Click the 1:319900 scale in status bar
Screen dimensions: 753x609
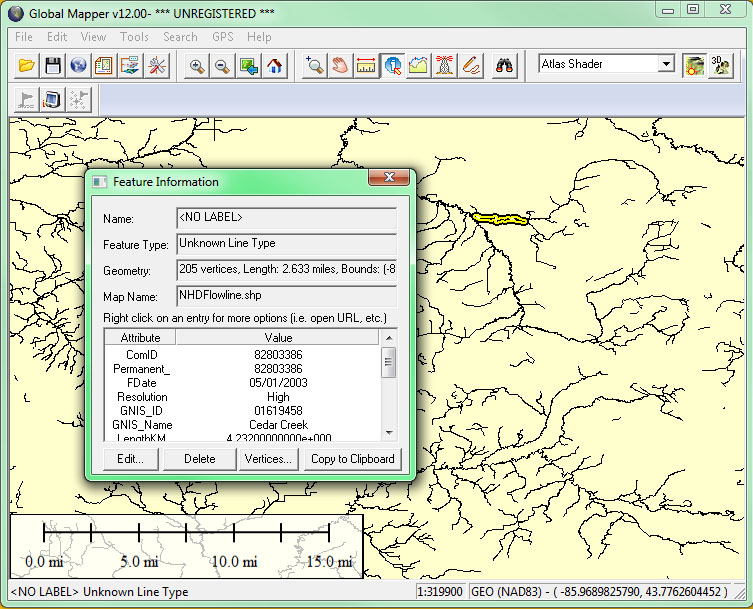pos(440,592)
